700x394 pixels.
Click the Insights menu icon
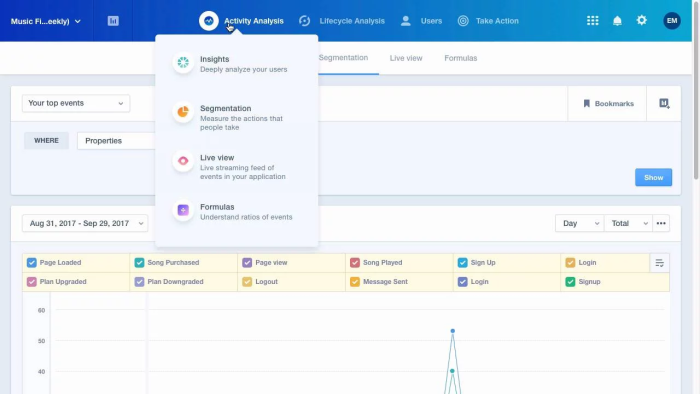(x=183, y=62)
